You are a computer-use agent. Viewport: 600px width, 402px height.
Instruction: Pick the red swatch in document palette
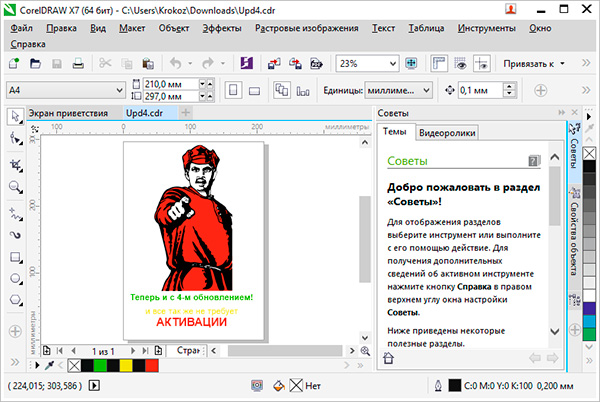click(152, 366)
